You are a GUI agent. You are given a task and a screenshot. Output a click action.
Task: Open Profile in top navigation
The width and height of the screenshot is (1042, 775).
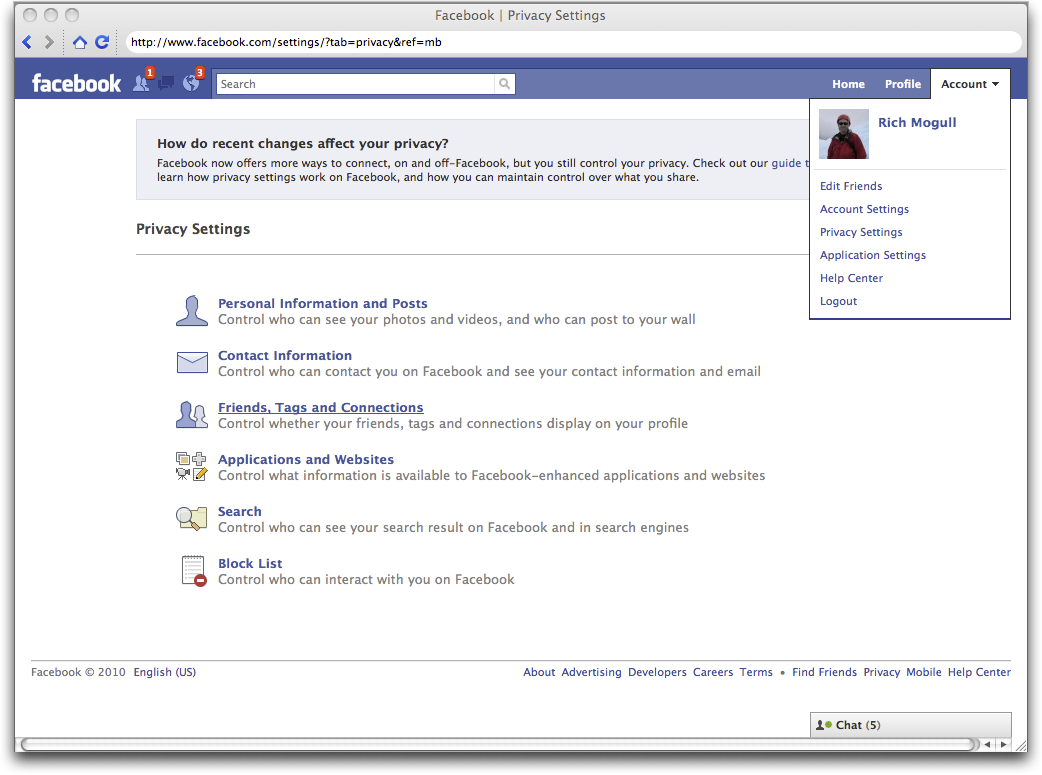click(x=903, y=84)
